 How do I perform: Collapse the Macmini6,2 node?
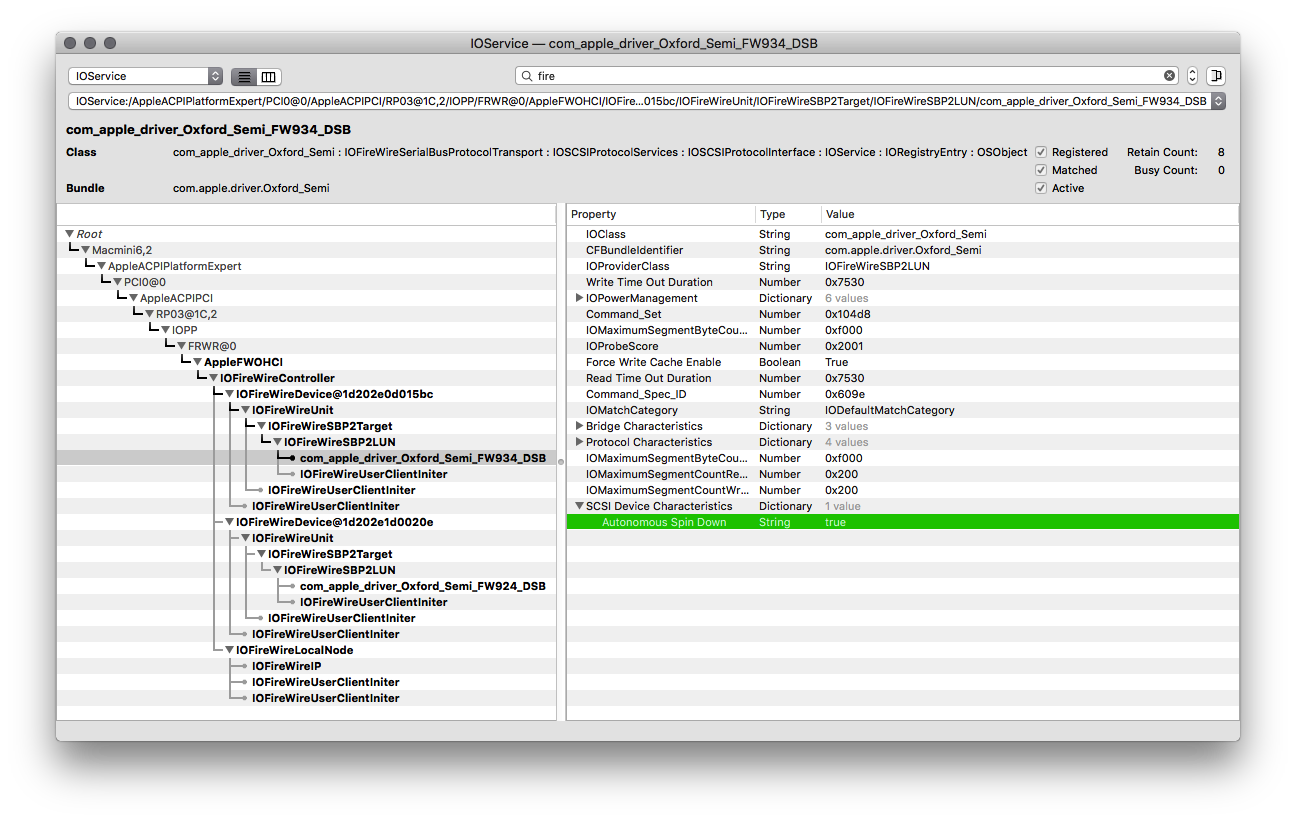tap(86, 250)
